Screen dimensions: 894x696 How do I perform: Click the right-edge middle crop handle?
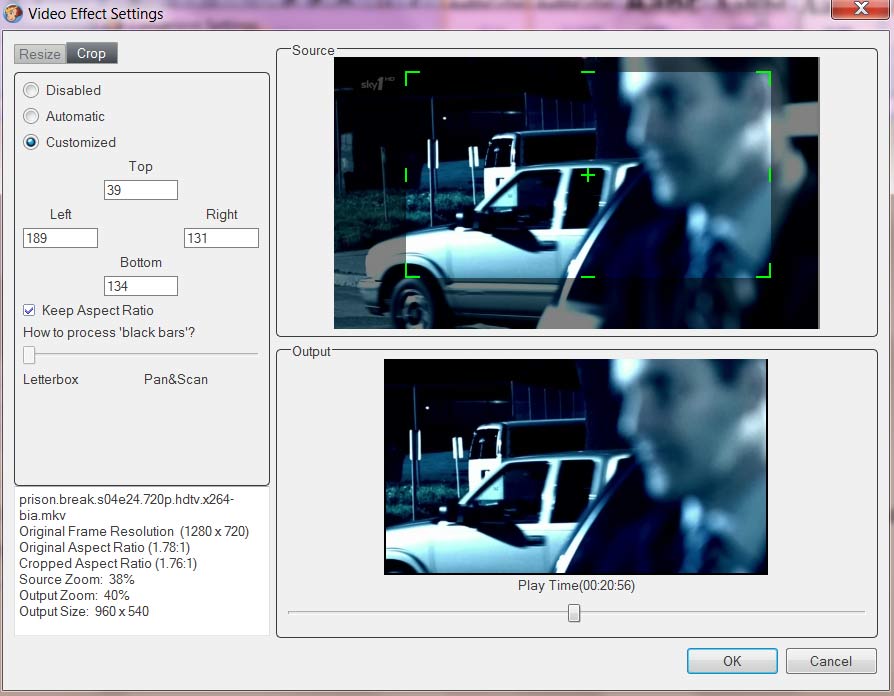770,175
